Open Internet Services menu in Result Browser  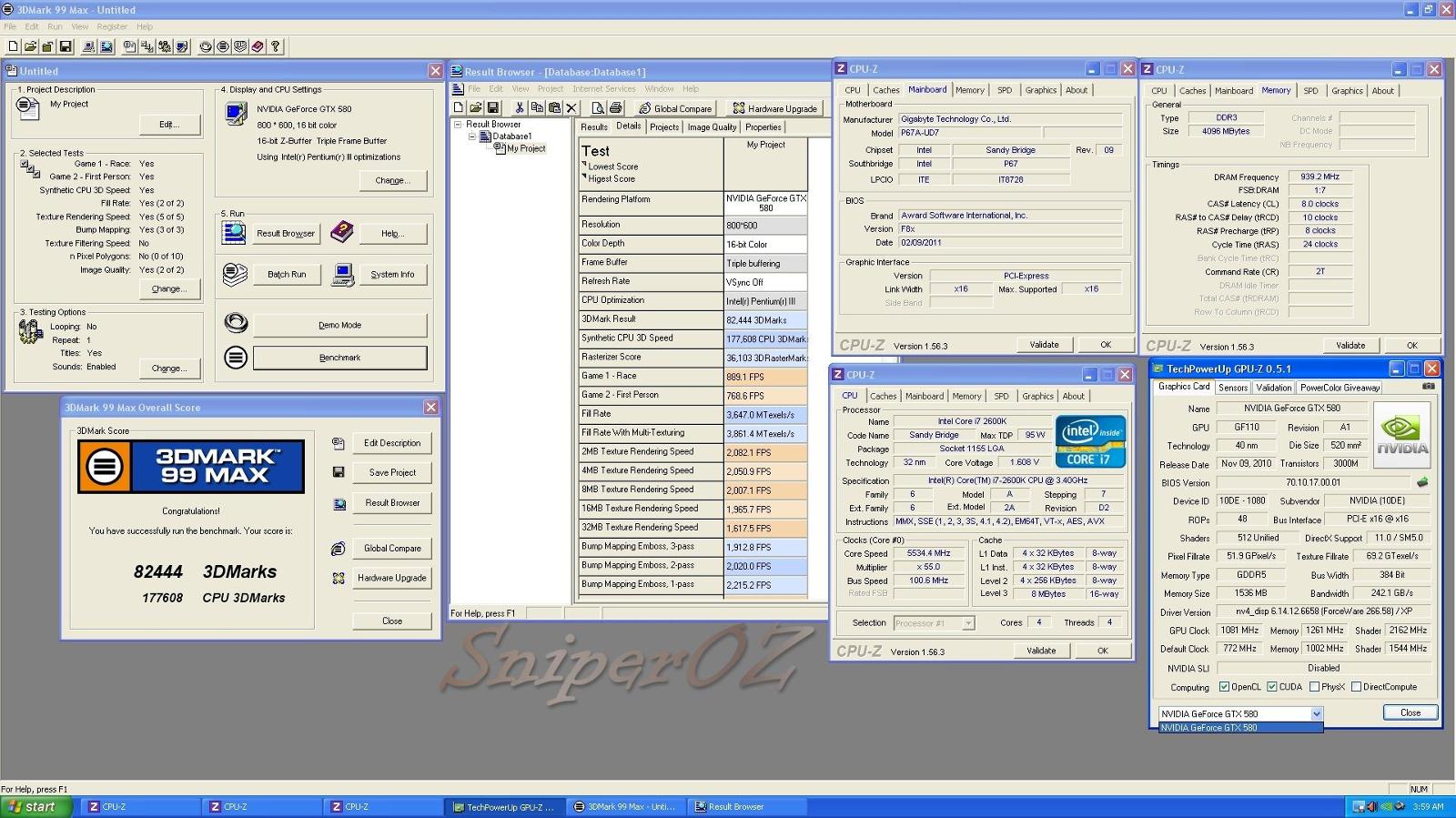(x=604, y=89)
